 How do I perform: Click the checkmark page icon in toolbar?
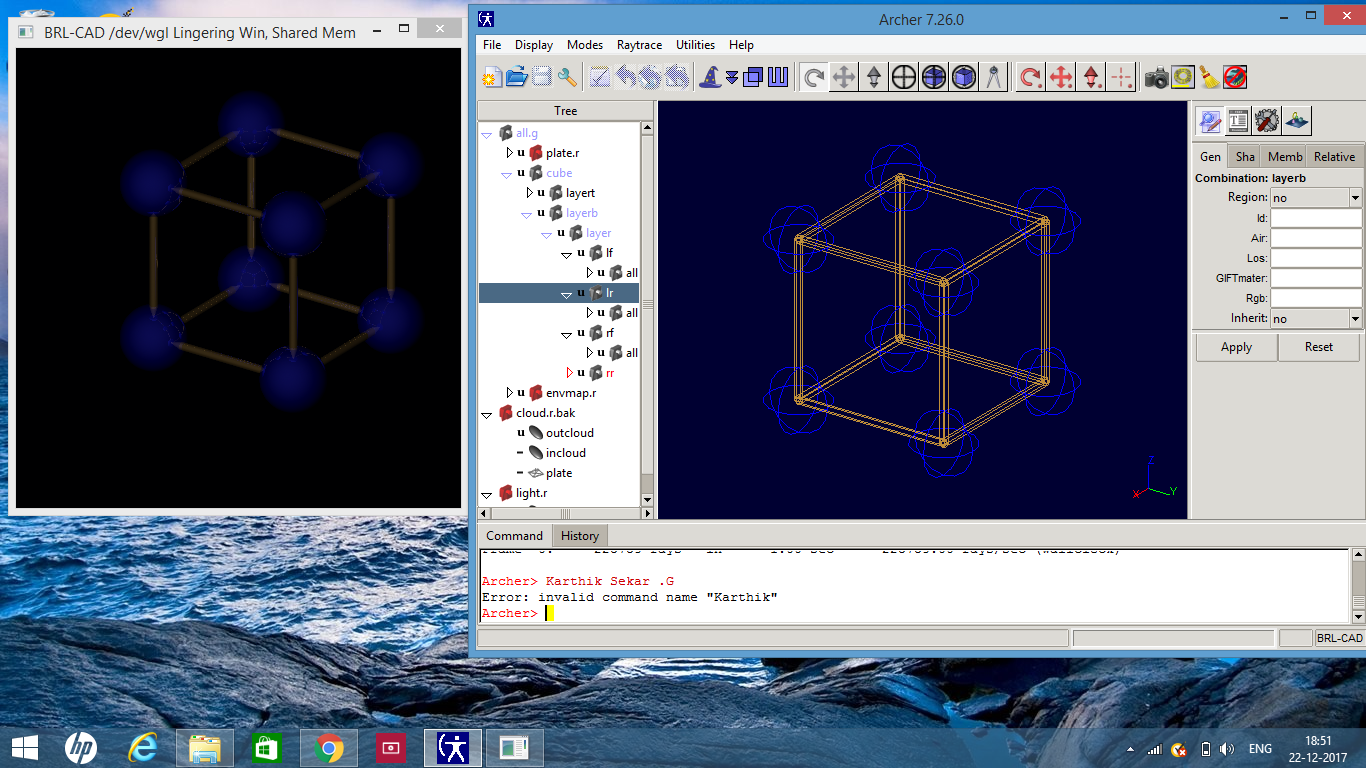click(600, 77)
